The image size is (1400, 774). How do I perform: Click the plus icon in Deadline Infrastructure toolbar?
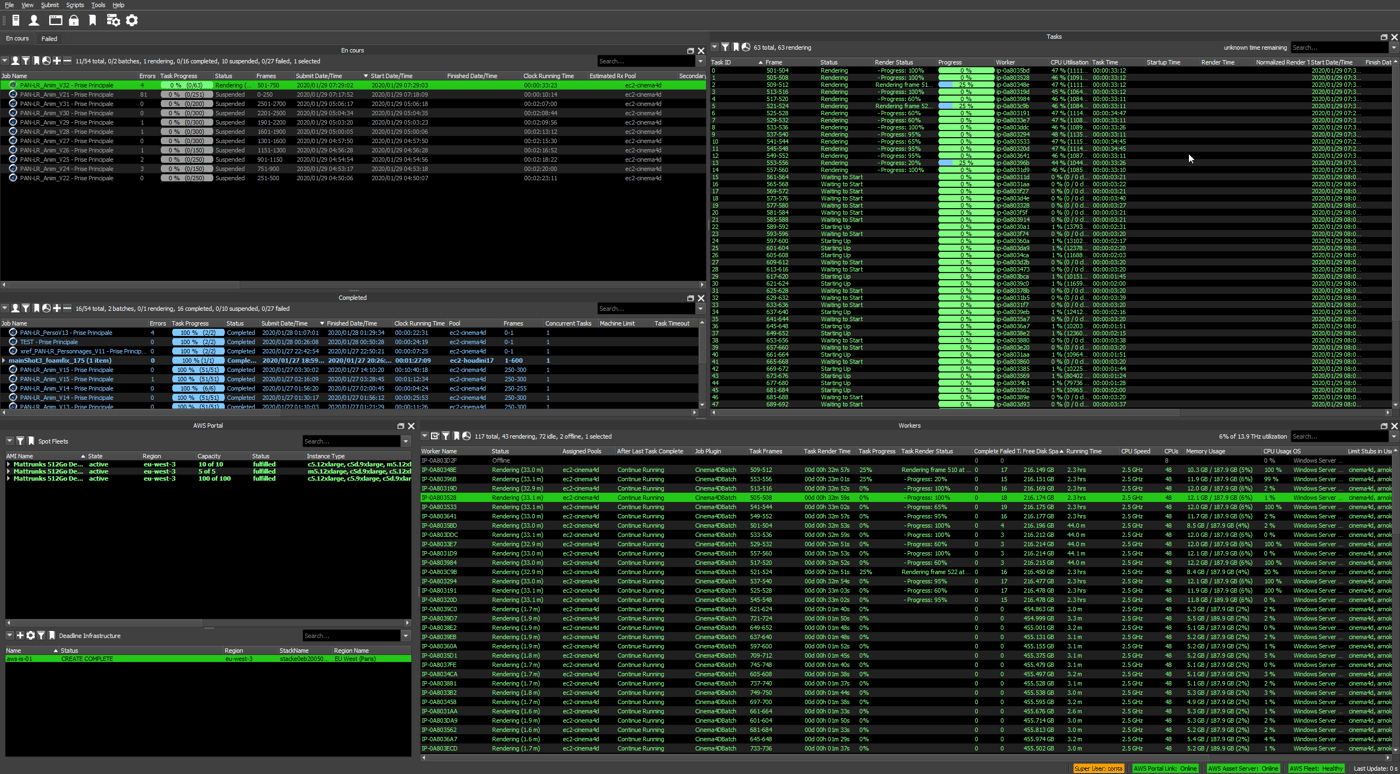pos(19,635)
